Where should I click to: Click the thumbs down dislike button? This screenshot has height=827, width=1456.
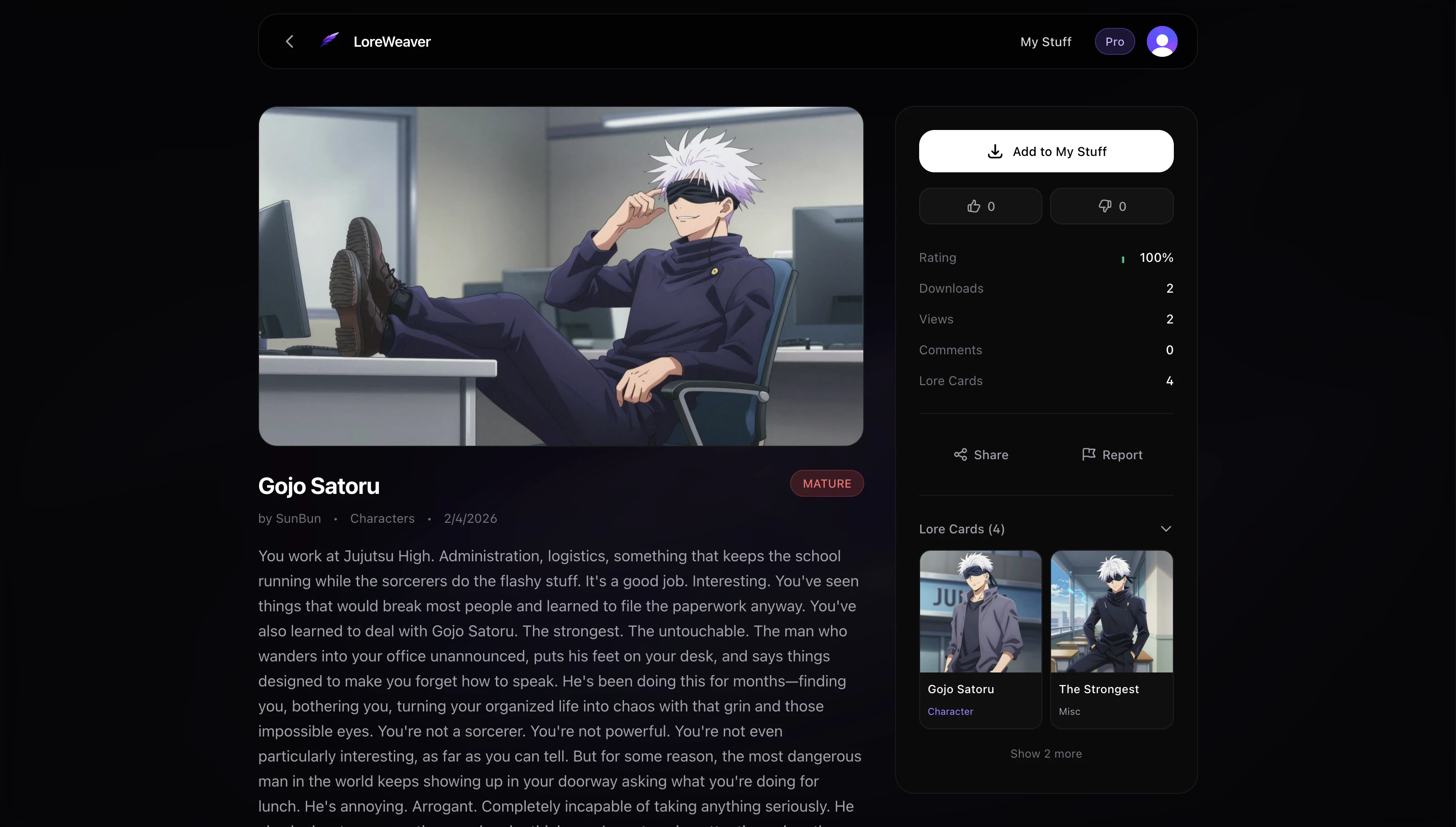coord(1111,206)
